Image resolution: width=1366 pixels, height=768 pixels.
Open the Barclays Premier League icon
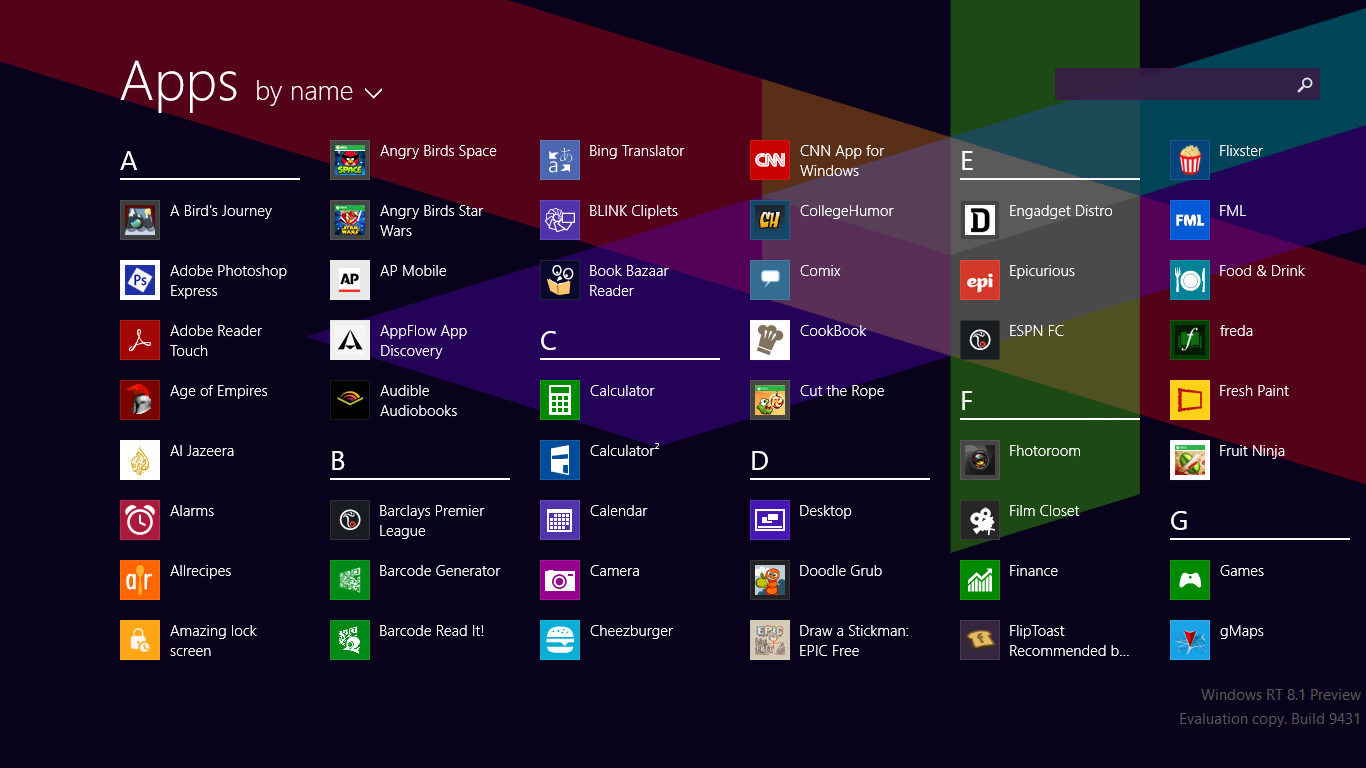[350, 520]
